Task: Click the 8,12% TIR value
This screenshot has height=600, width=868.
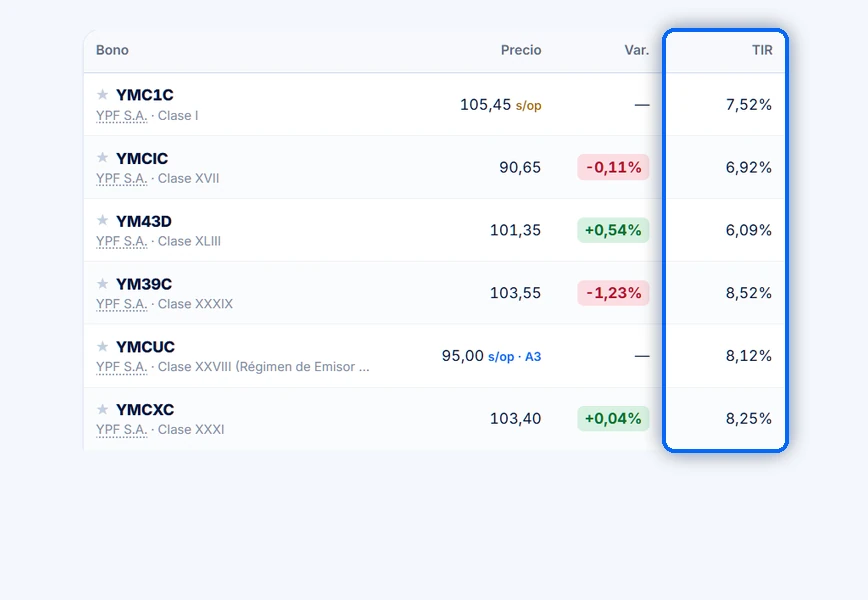Action: [x=748, y=356]
